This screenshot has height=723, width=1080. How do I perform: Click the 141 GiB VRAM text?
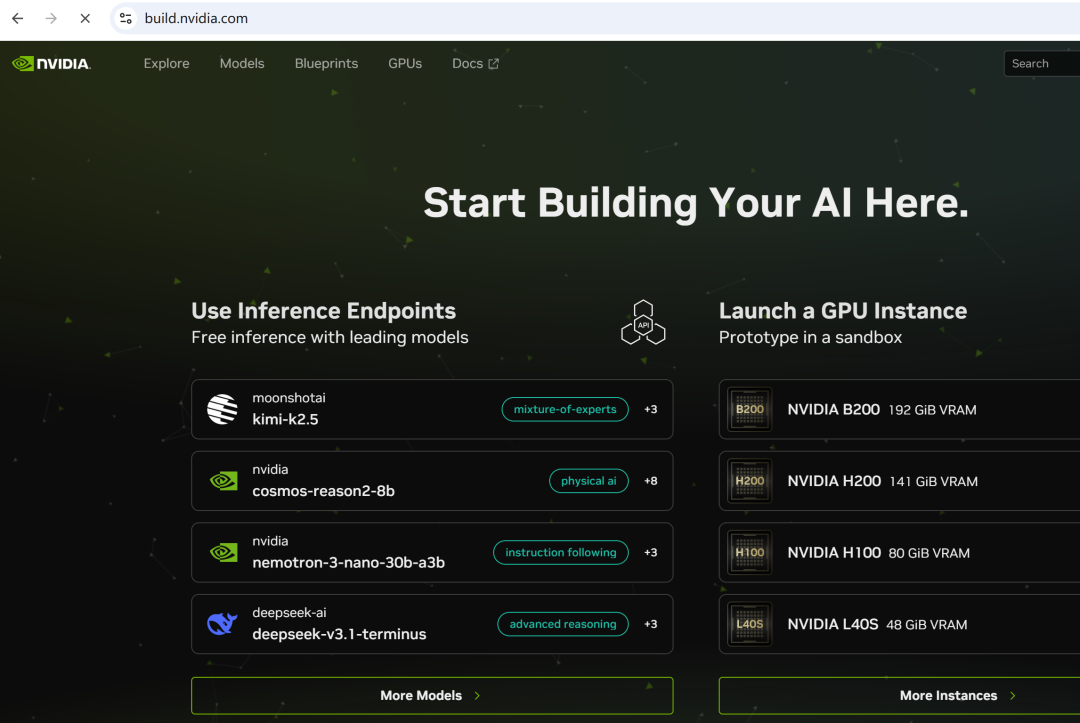tap(933, 482)
